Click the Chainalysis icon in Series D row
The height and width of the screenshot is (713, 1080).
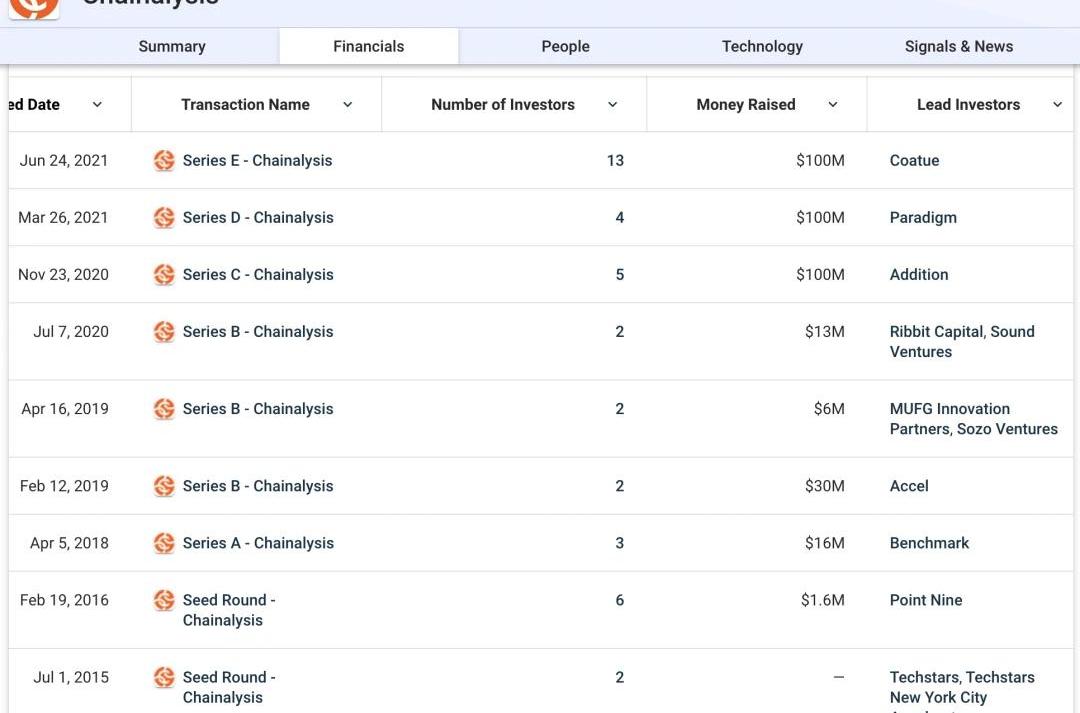164,218
